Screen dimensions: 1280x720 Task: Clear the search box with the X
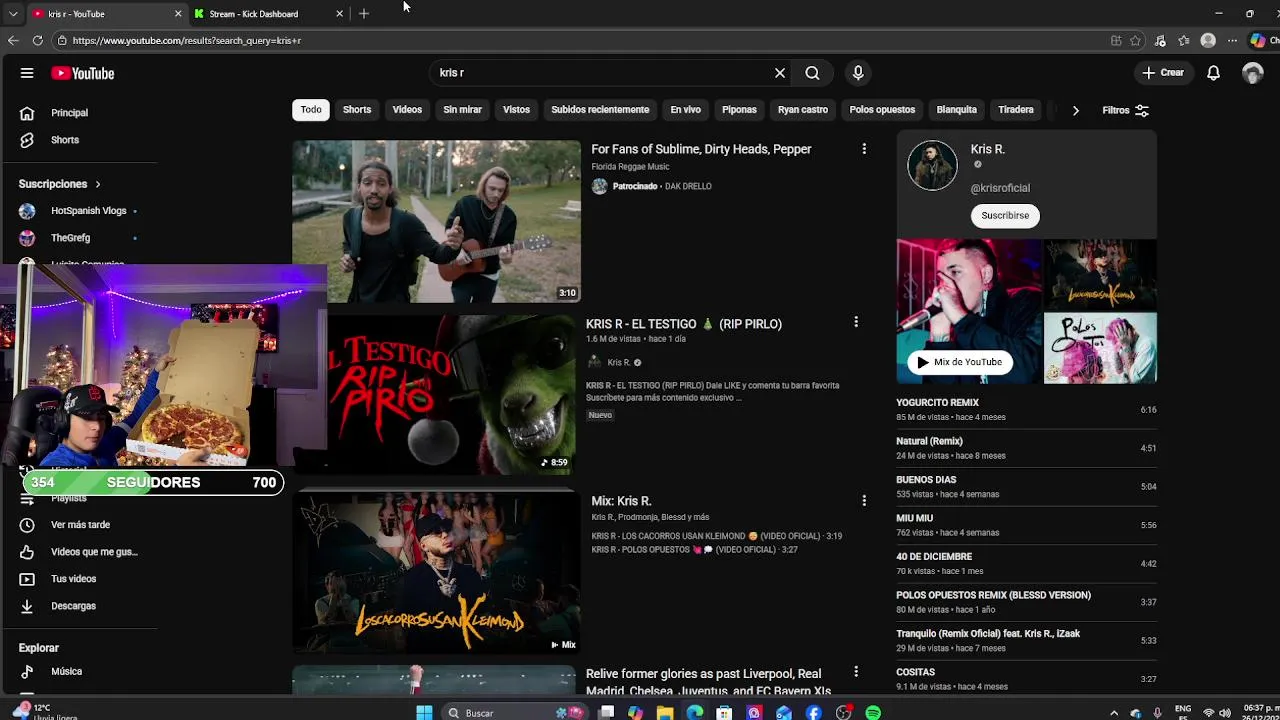(780, 73)
